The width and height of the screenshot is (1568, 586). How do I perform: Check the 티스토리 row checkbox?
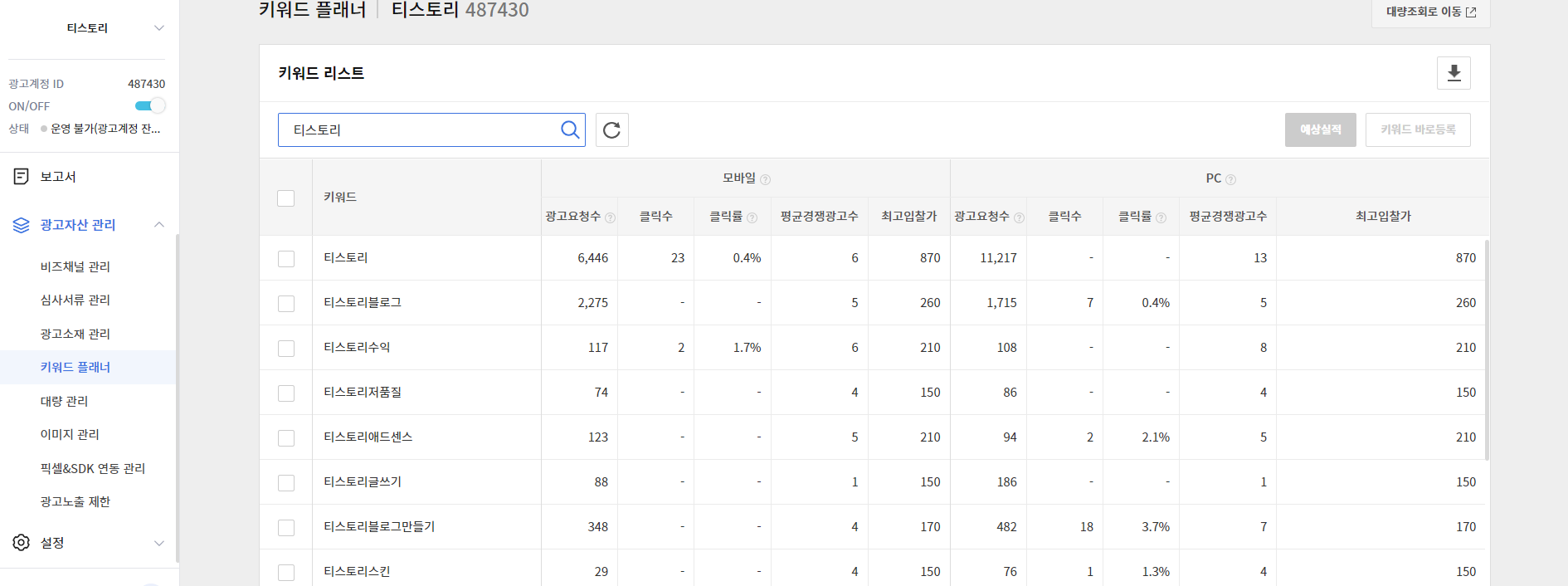pyautogui.click(x=286, y=259)
